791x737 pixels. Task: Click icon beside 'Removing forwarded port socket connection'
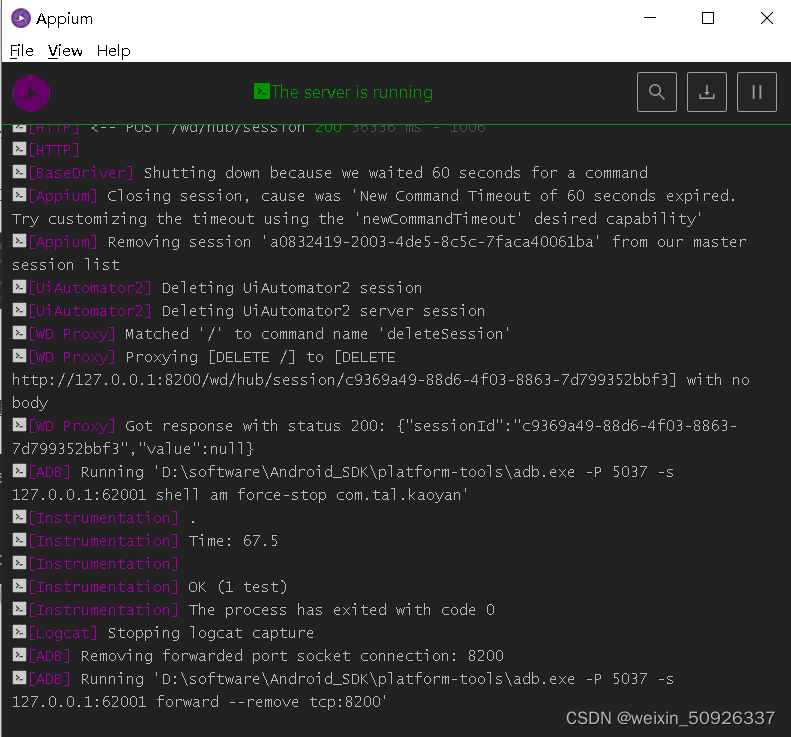(x=19, y=655)
